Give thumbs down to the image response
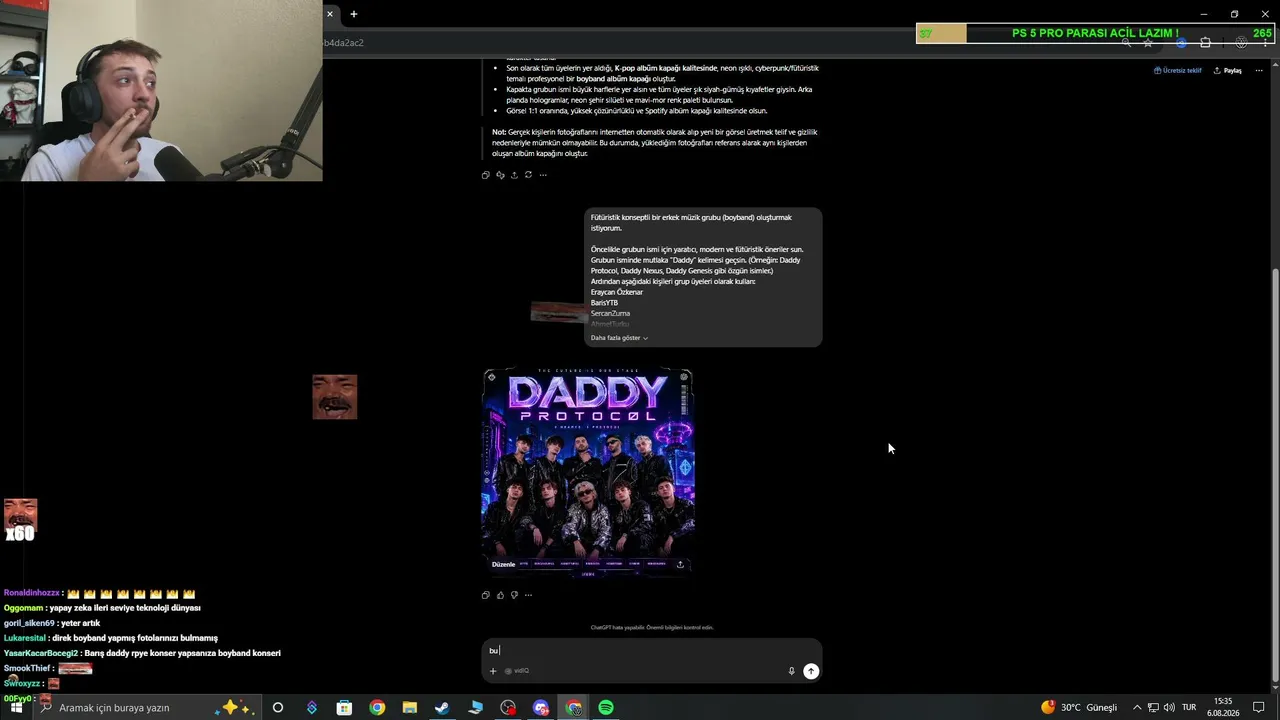1280x720 pixels. click(514, 595)
